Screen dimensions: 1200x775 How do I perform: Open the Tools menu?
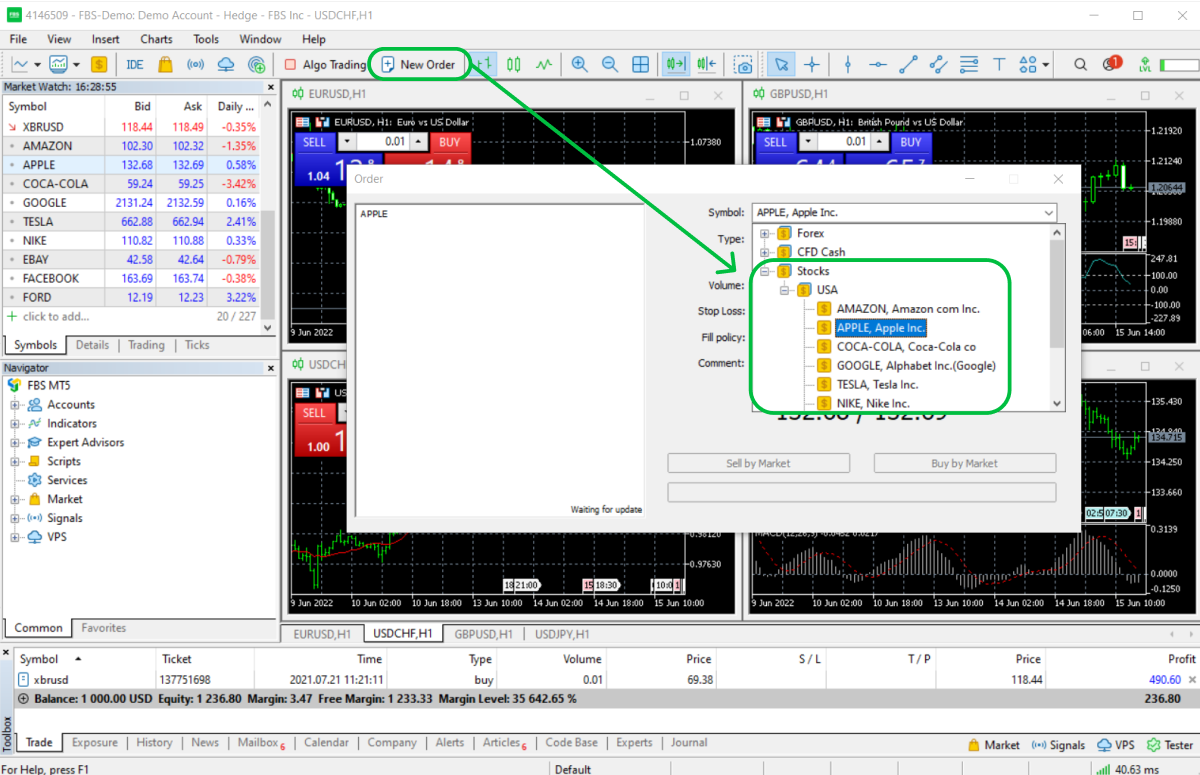pos(206,39)
